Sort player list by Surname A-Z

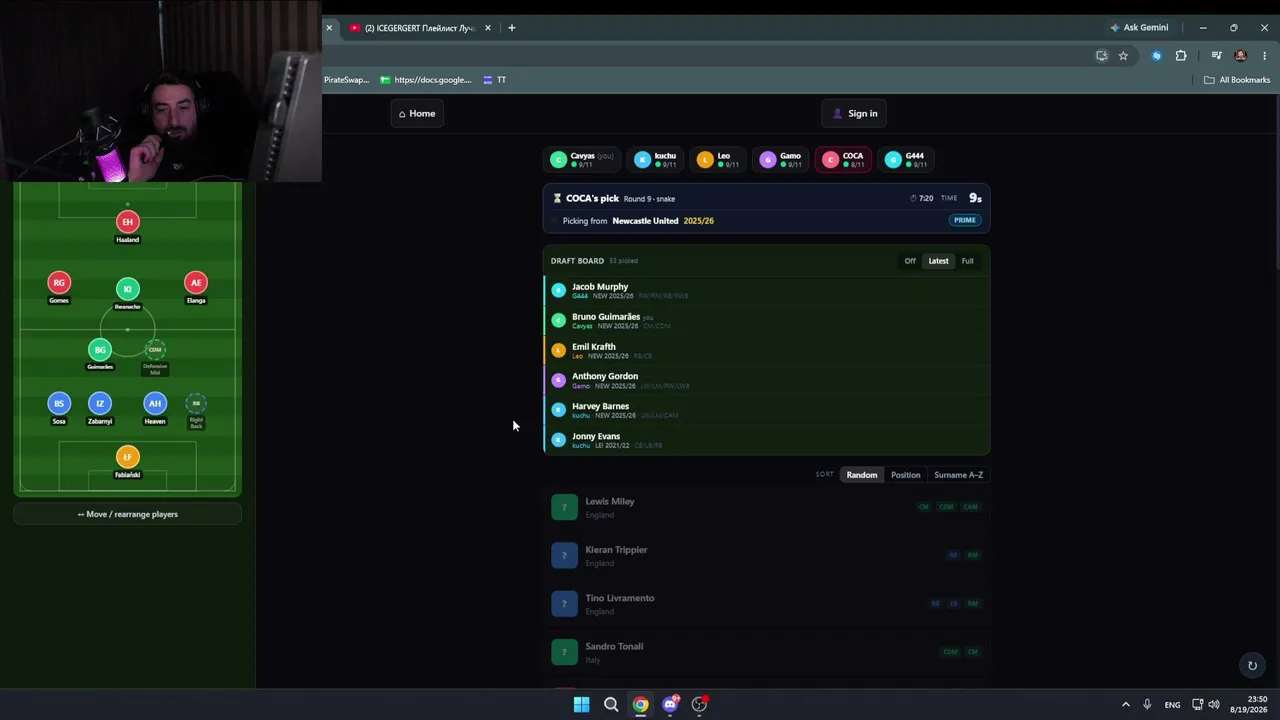click(959, 475)
